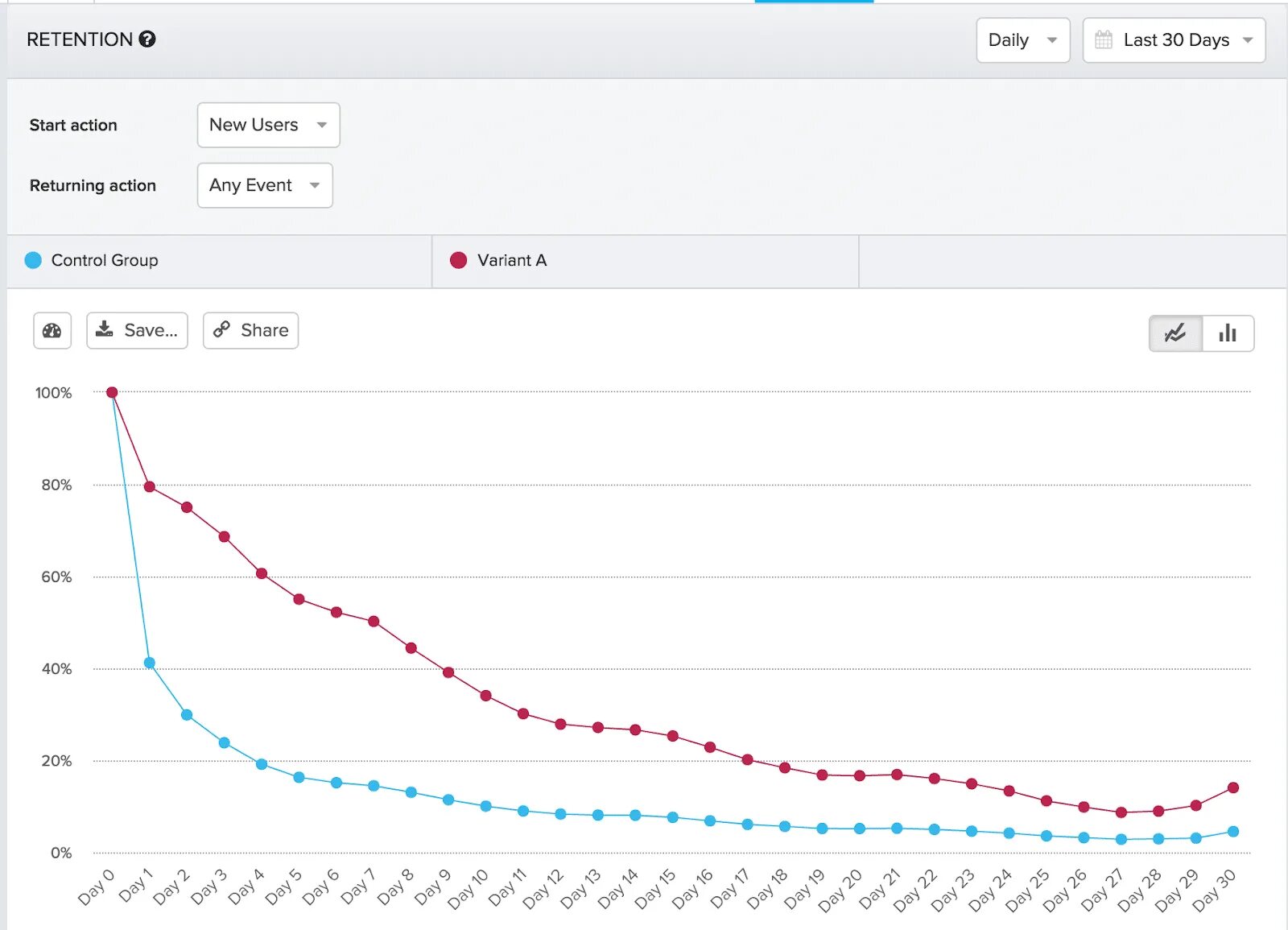This screenshot has width=1288, height=930.
Task: Click Variant A data point at Day 9
Action: pos(448,672)
